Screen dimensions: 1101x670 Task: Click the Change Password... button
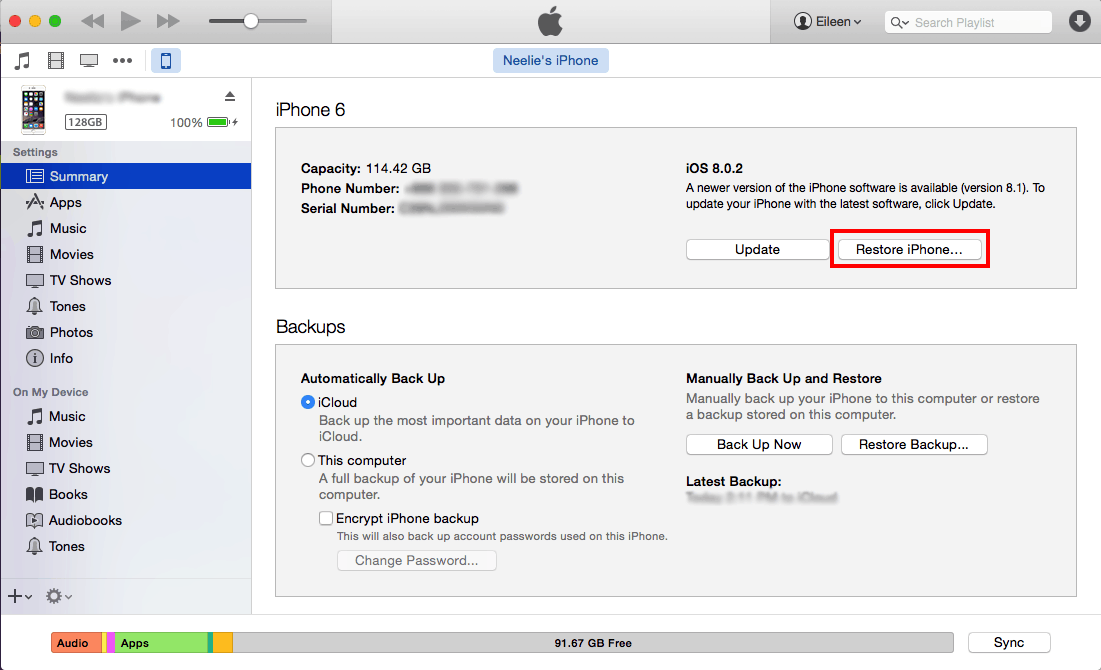click(x=416, y=560)
